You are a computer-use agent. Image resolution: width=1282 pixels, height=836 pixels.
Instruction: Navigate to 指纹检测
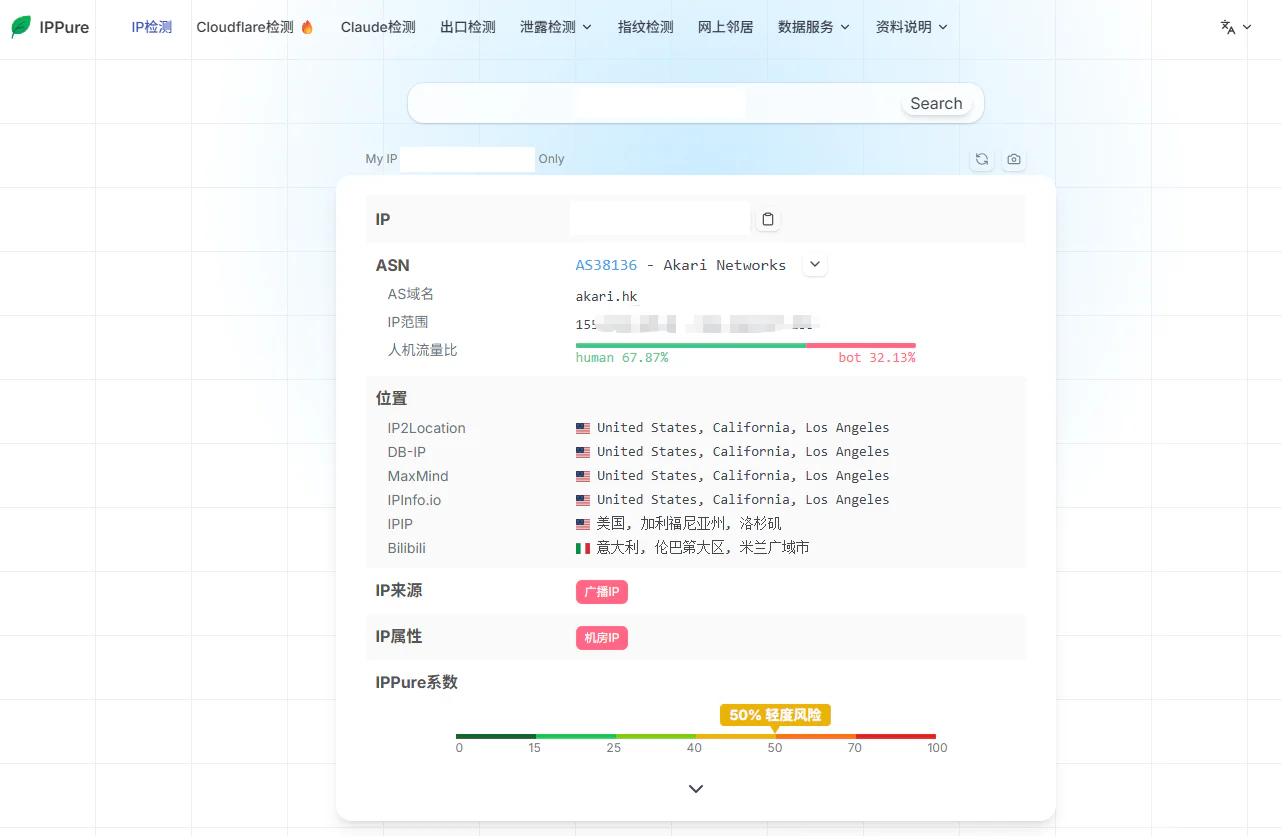pos(646,27)
